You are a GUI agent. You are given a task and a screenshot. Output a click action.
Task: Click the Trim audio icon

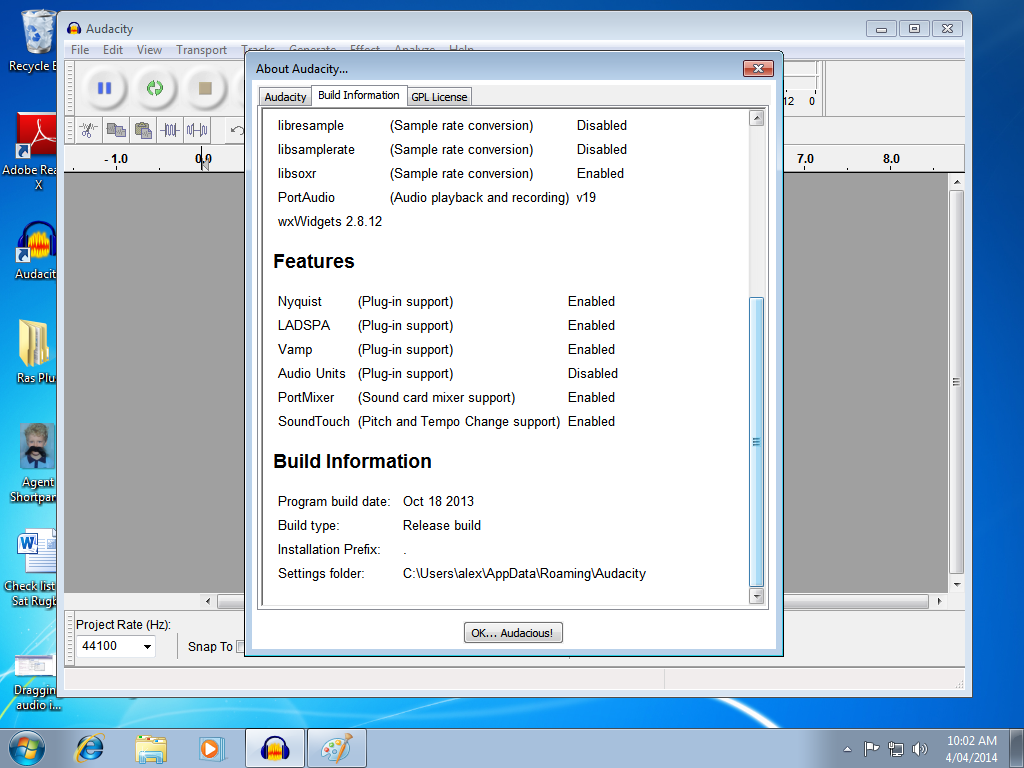tap(170, 131)
